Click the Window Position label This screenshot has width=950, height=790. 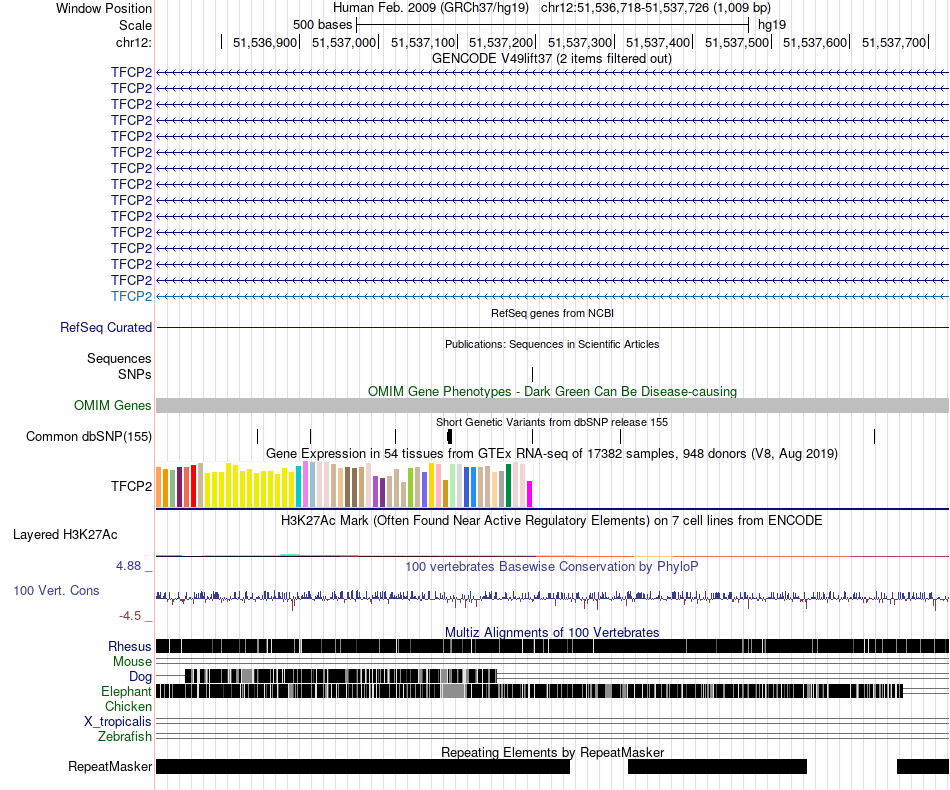104,8
